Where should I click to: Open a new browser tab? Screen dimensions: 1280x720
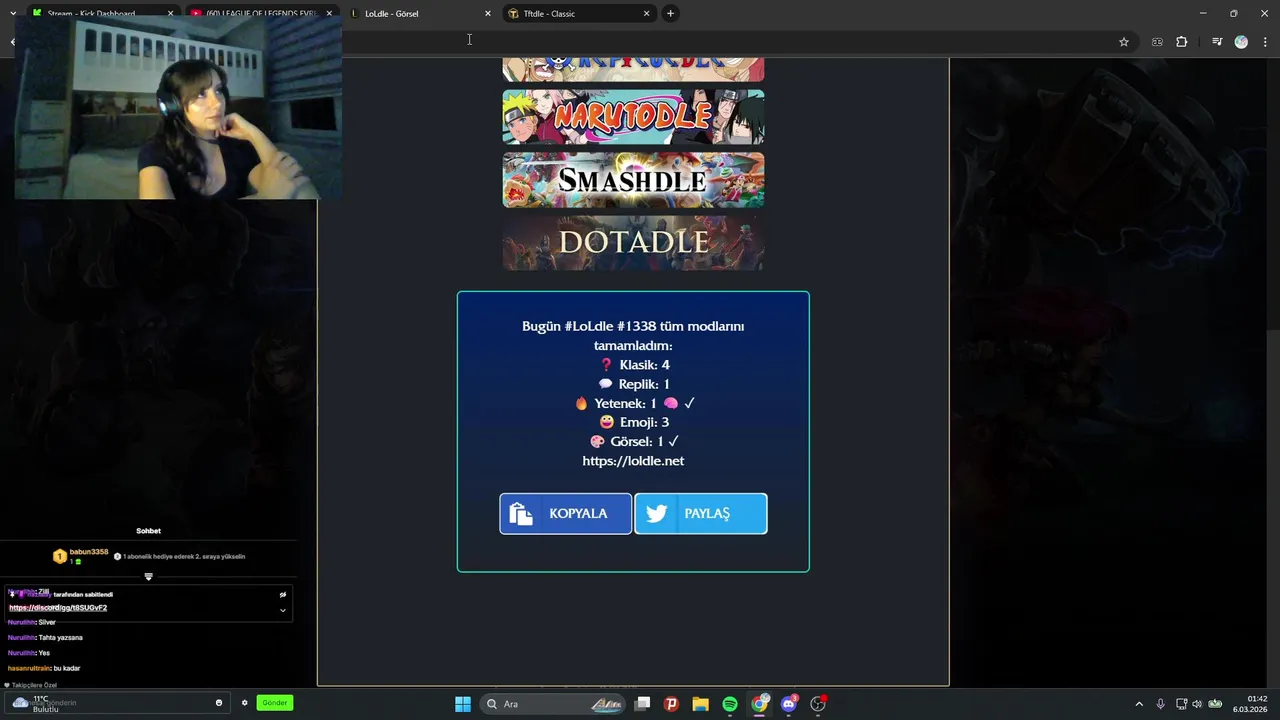pyautogui.click(x=670, y=14)
